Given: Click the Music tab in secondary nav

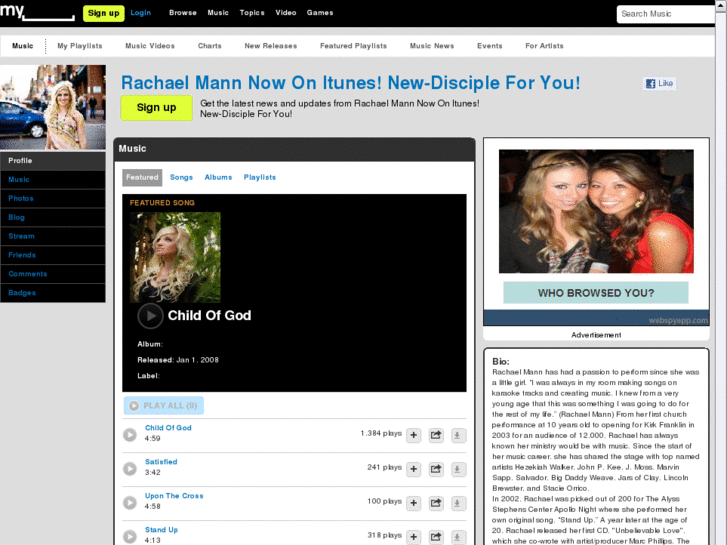Looking at the screenshot, I should [23, 46].
